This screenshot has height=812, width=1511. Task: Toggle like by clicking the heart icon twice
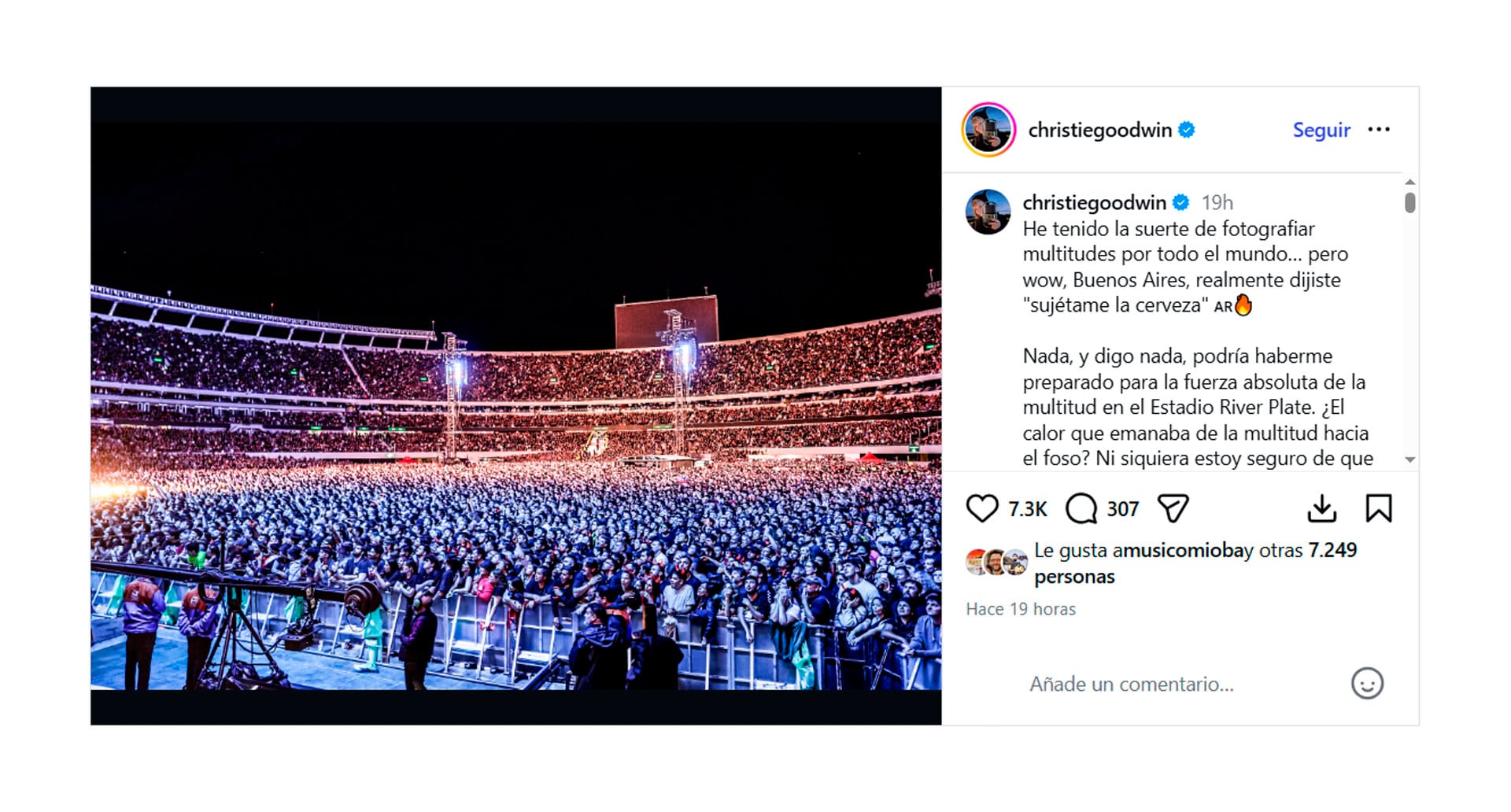pyautogui.click(x=982, y=508)
